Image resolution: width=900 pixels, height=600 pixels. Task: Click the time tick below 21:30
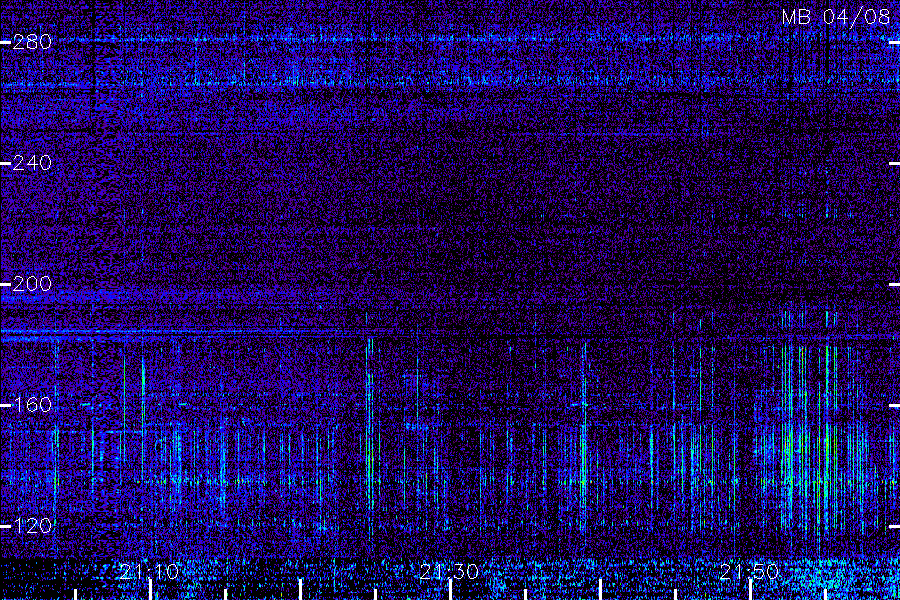tap(451, 590)
